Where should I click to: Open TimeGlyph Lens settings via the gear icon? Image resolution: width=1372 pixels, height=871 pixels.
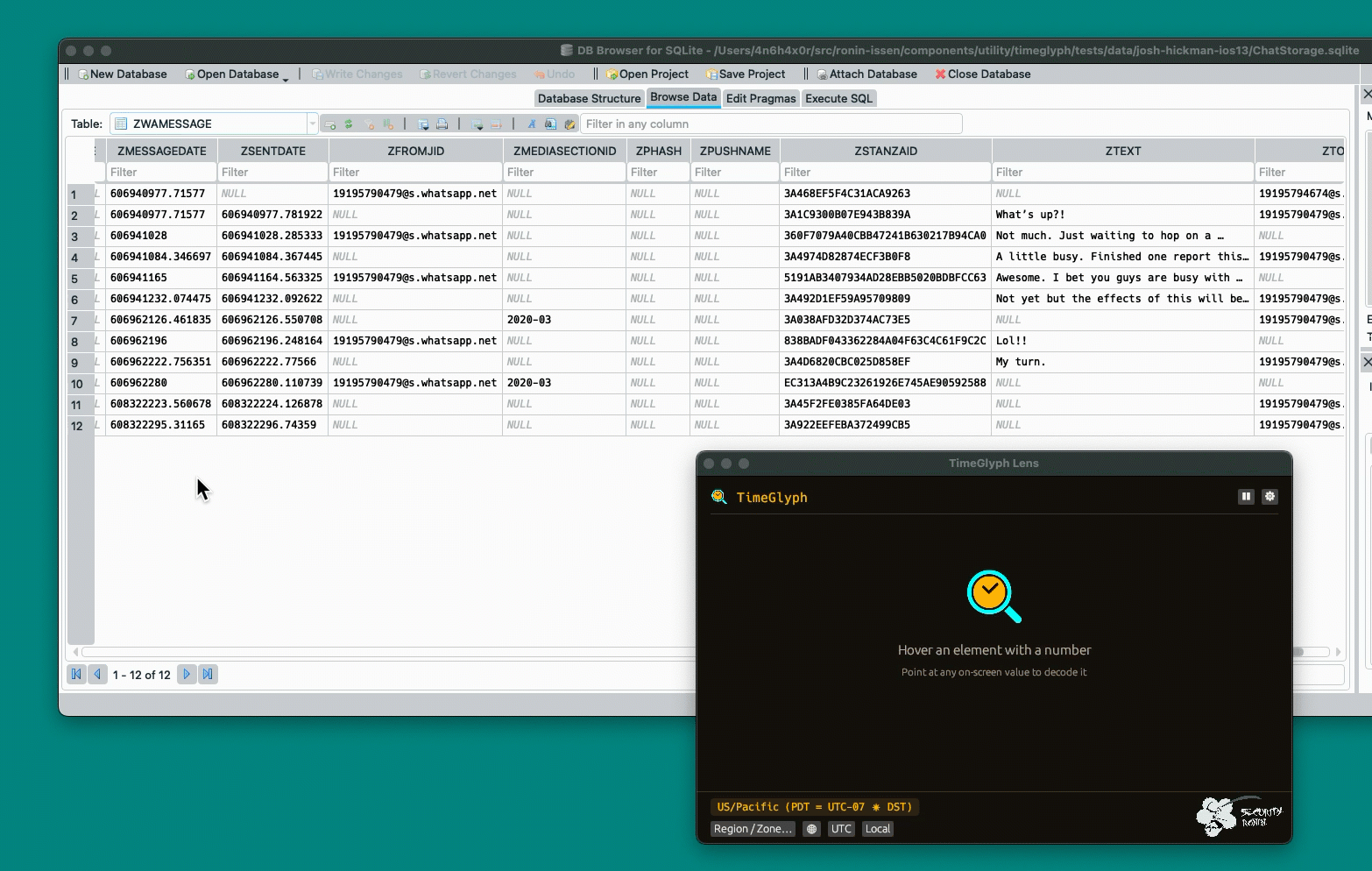tap(1269, 497)
